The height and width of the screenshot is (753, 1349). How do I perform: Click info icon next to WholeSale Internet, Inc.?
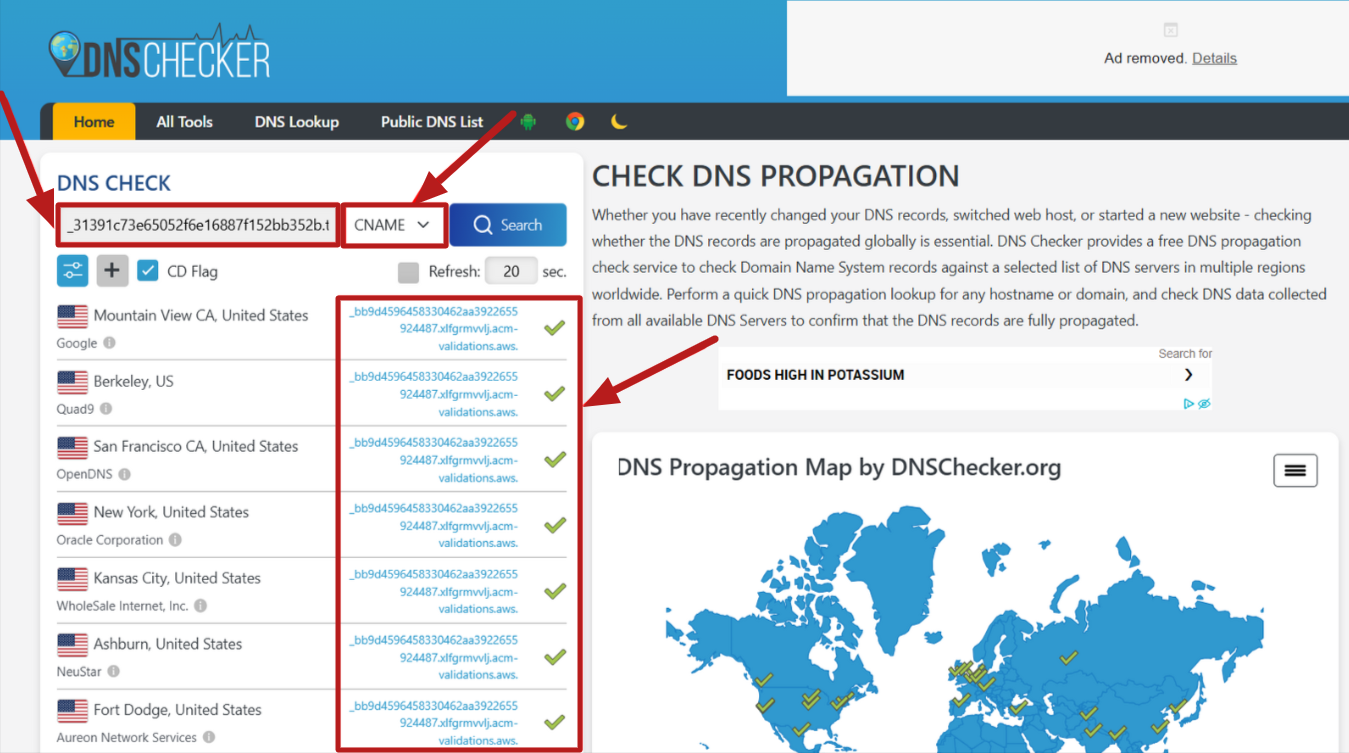200,606
